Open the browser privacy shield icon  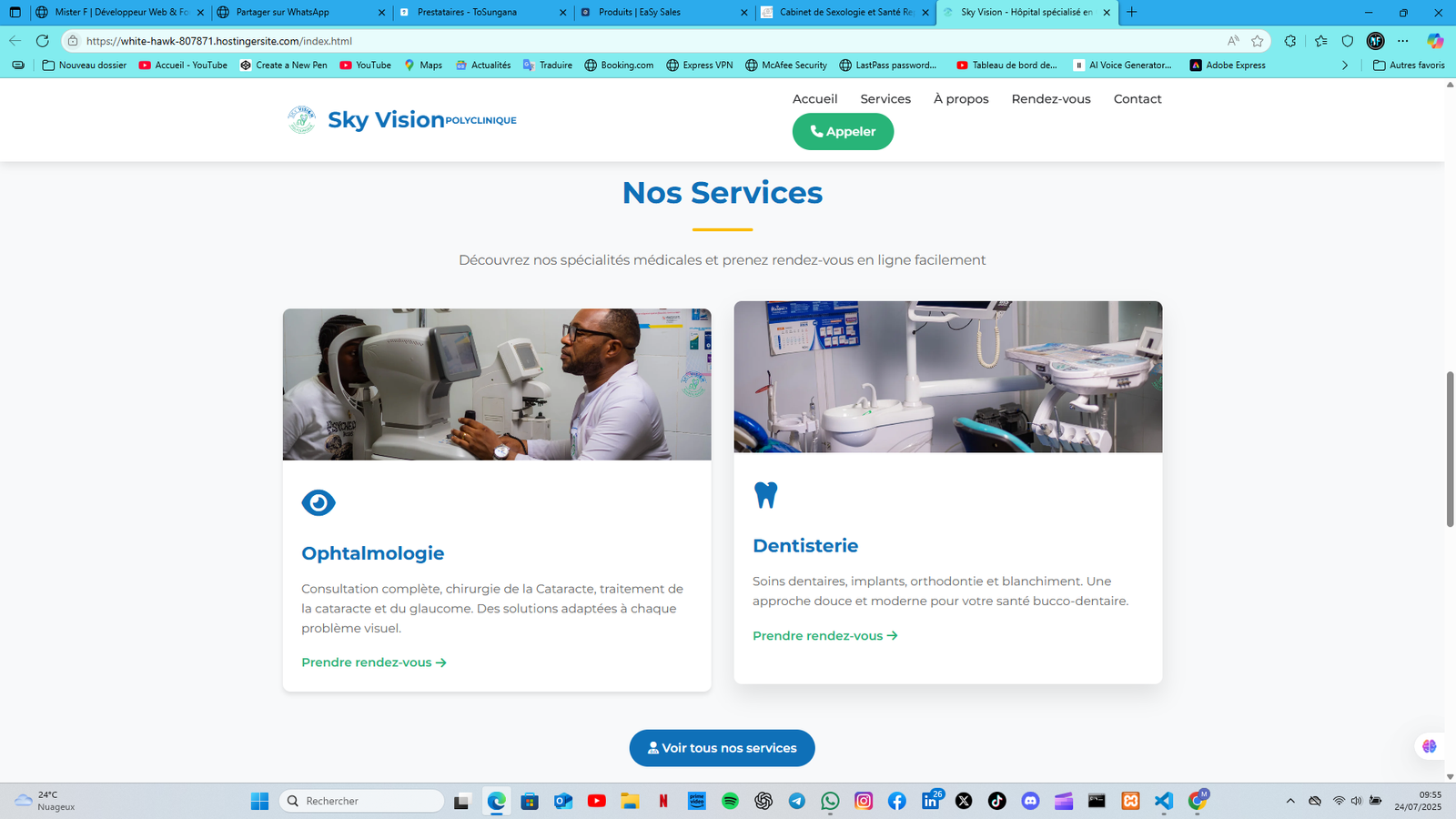point(1348,41)
